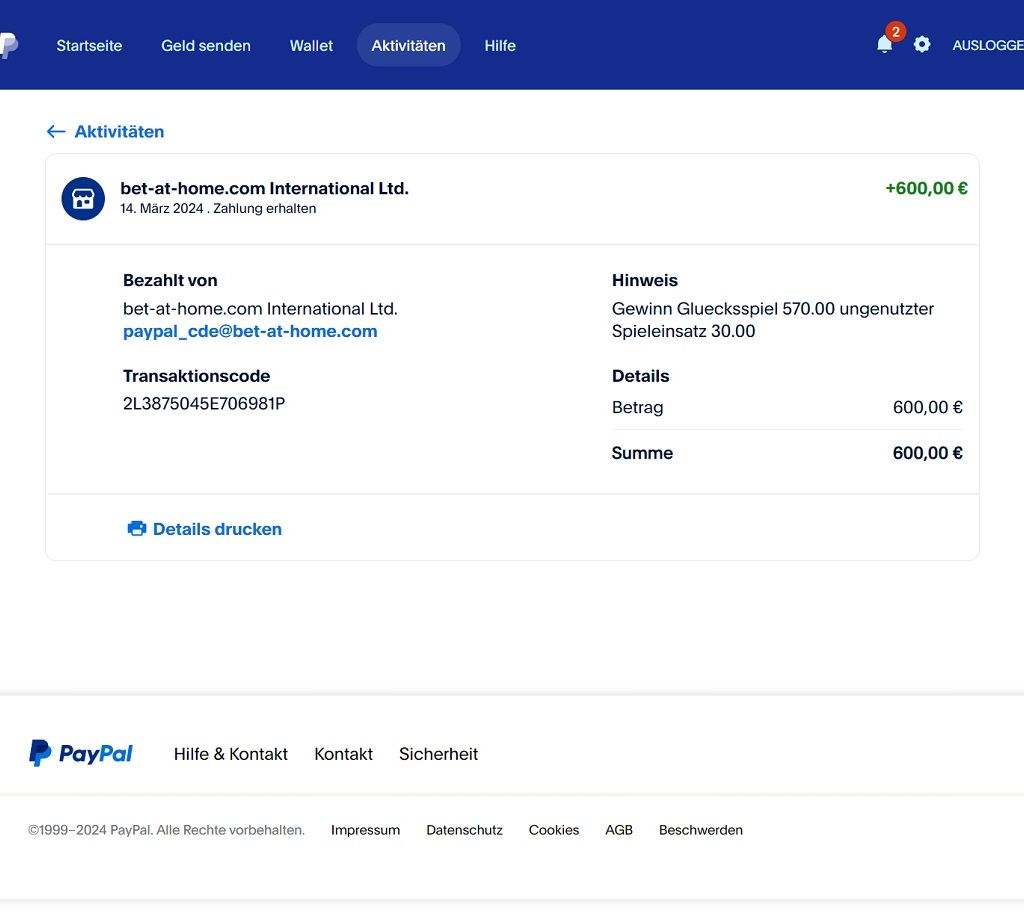Click the Hilfe & Kontakt link
Screen dimensions: 1024x919
pos(231,753)
